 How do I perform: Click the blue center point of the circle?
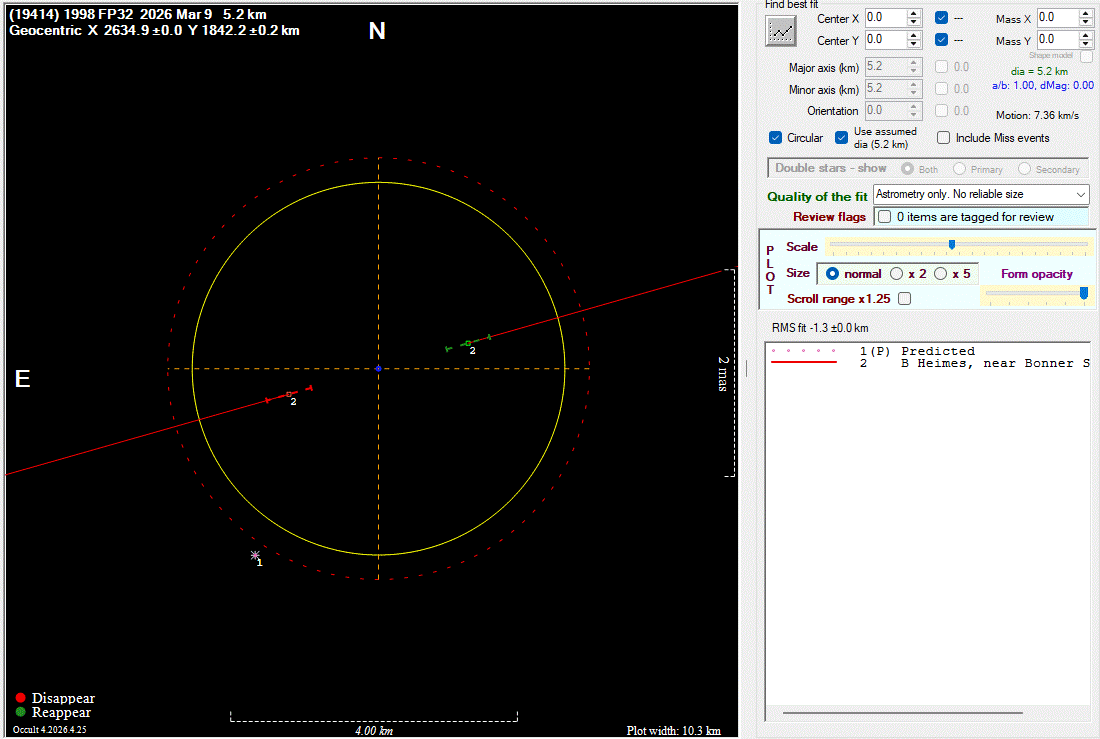(378, 368)
